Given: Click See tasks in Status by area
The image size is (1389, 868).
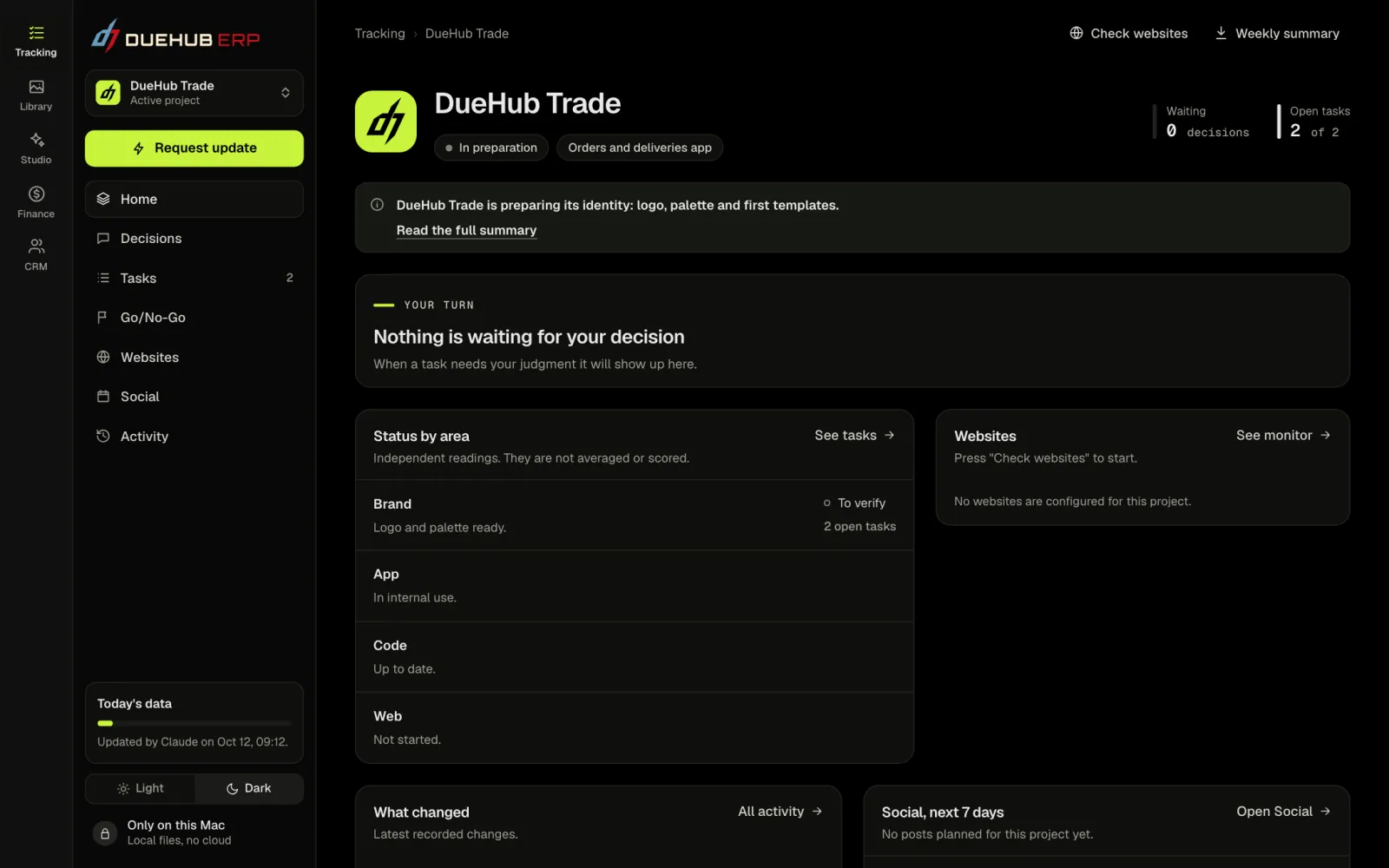Looking at the screenshot, I should coord(854,435).
